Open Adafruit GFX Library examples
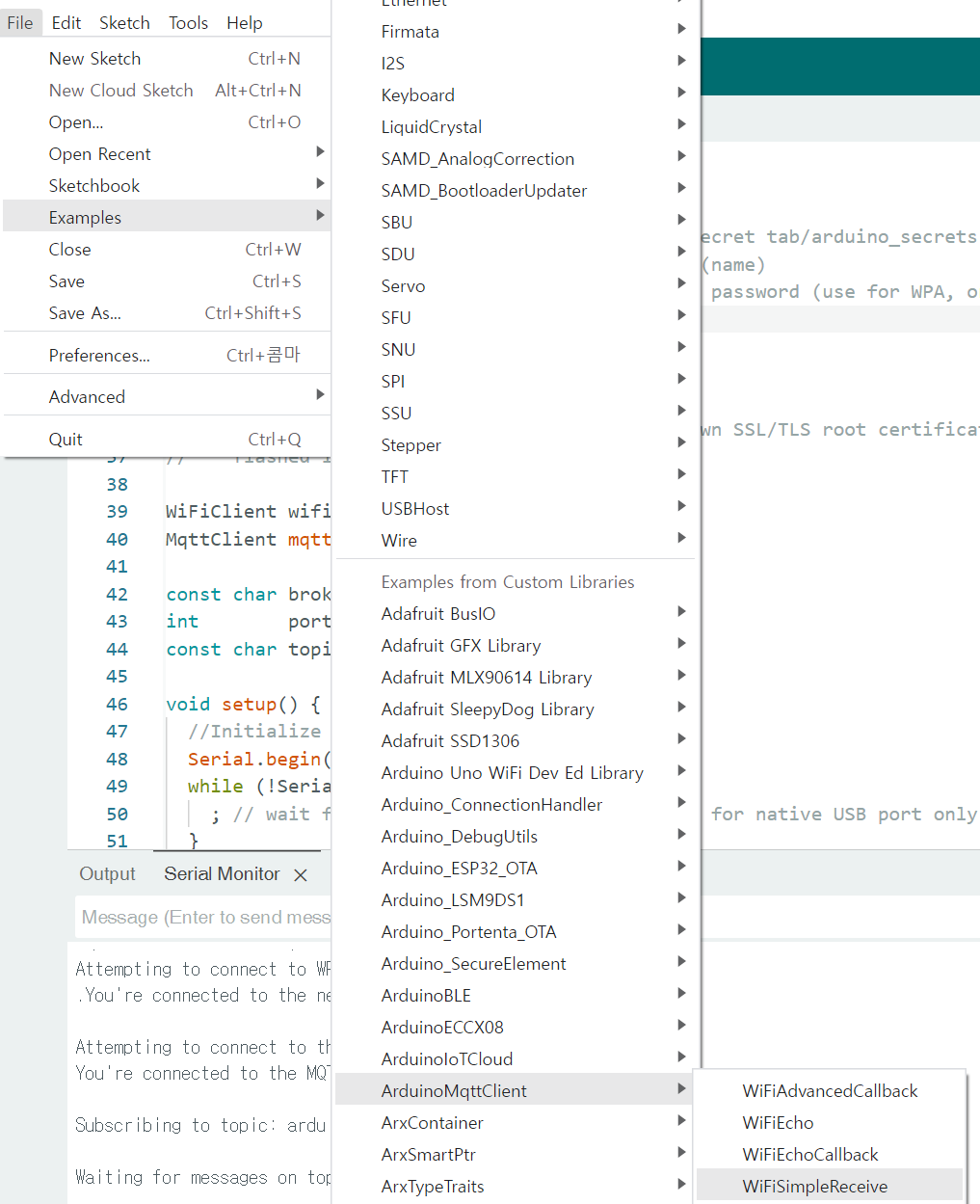 pos(516,646)
